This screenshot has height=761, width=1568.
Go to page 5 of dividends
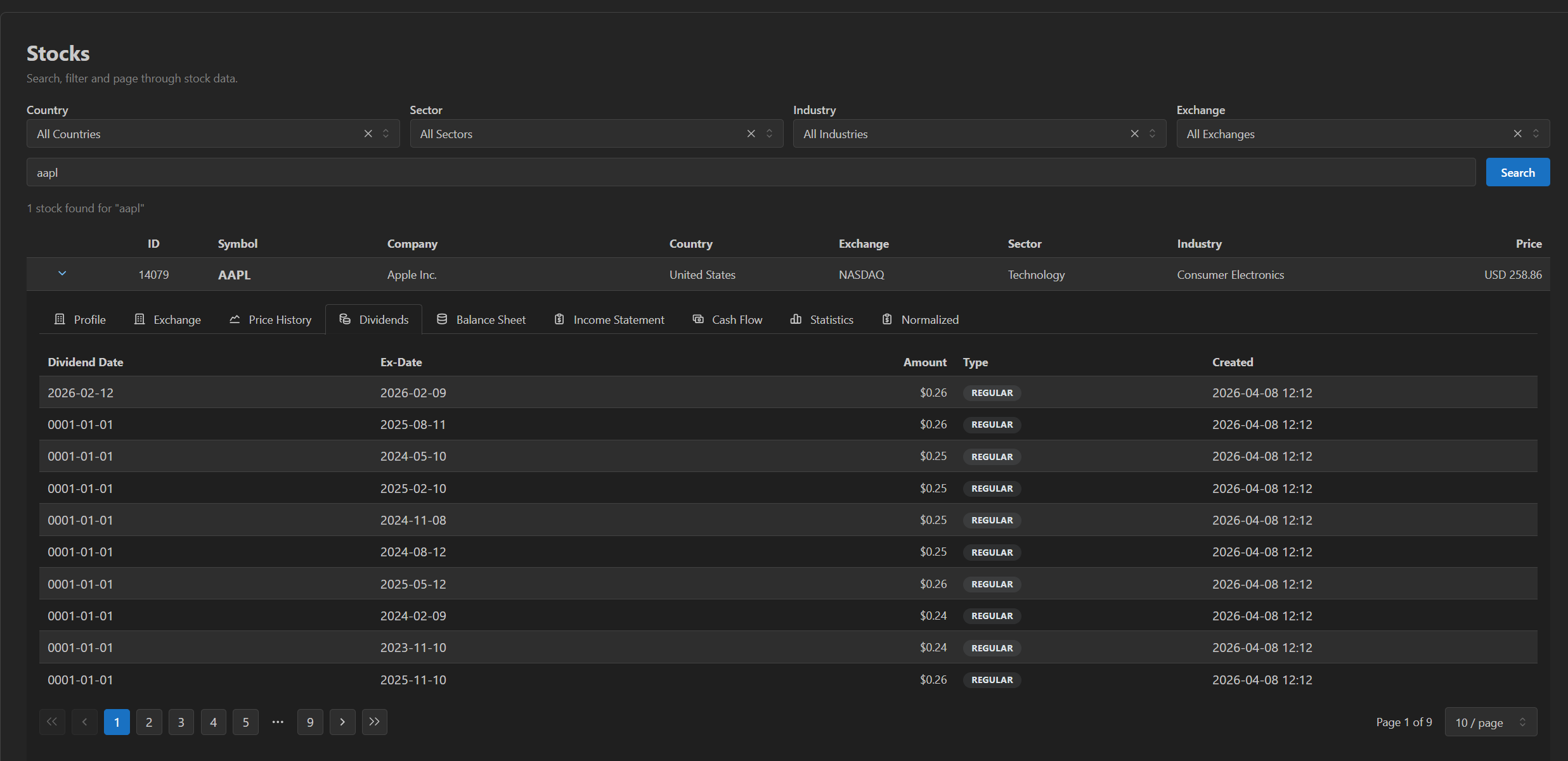pyautogui.click(x=246, y=722)
